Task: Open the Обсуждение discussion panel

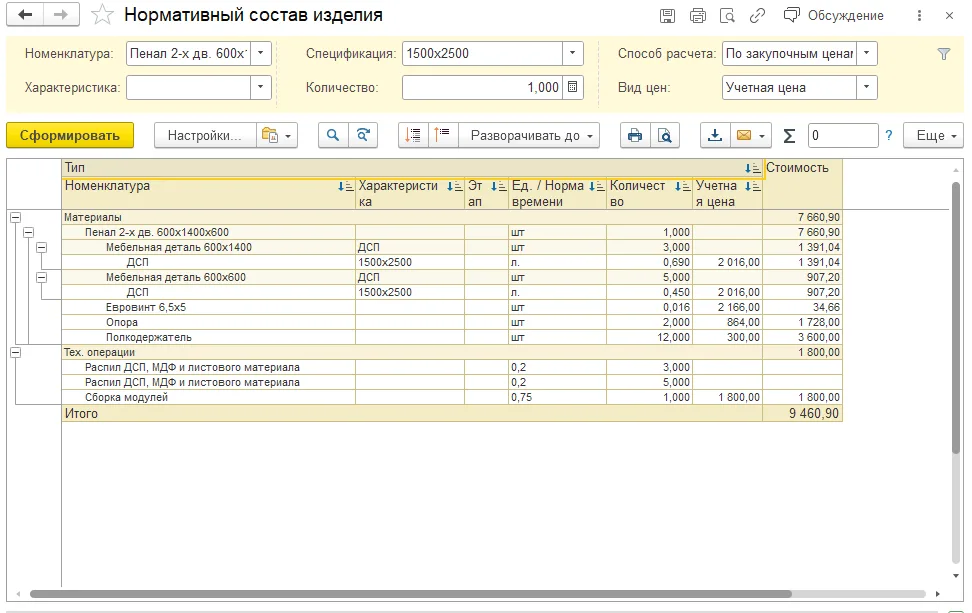Action: pos(834,15)
